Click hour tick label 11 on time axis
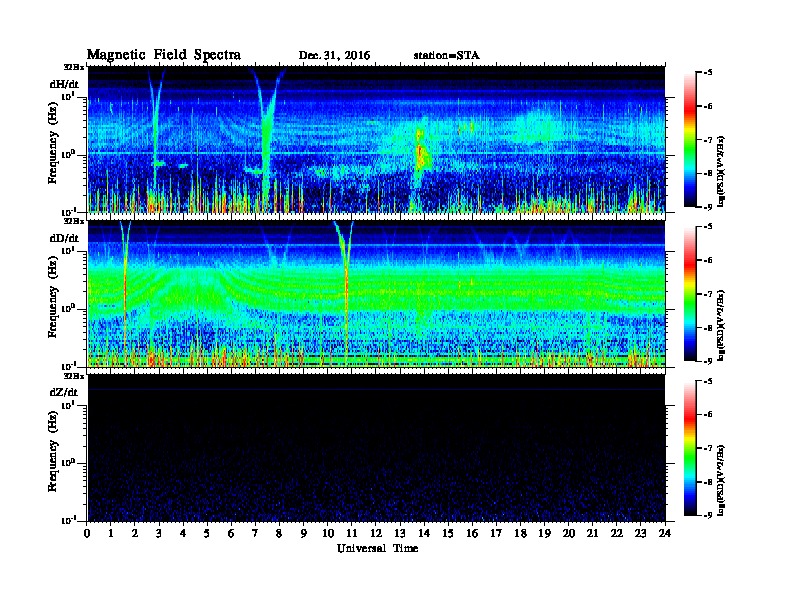Viewport: 792px width, 612px height. (x=352, y=533)
